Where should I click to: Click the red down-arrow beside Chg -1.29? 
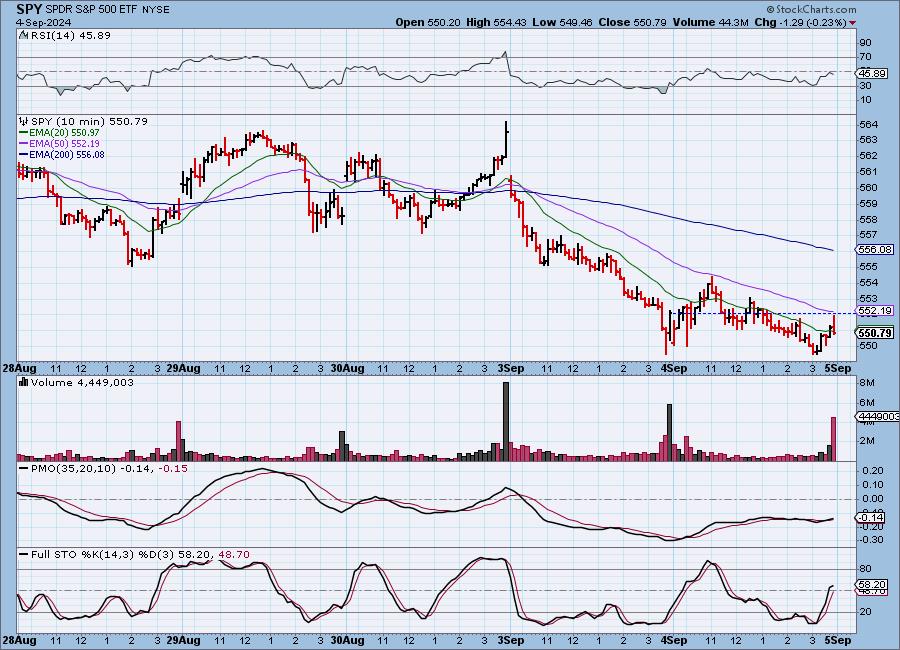click(x=852, y=23)
